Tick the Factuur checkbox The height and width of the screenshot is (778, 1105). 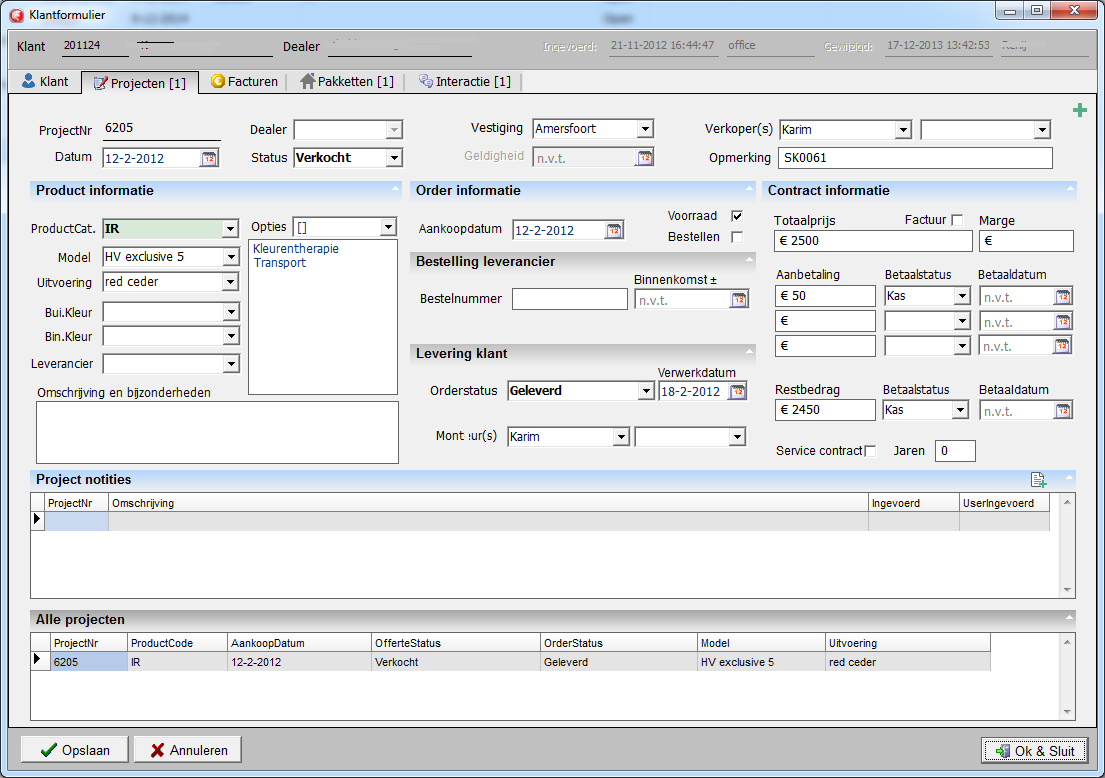pyautogui.click(x=957, y=220)
